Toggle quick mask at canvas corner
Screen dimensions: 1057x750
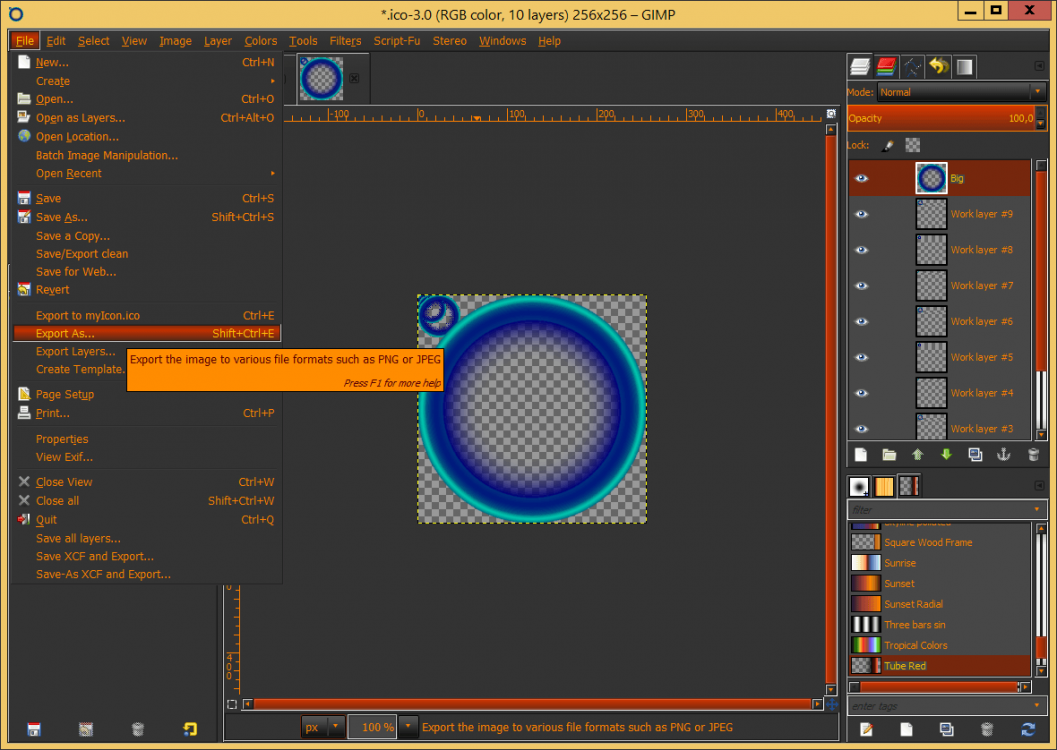click(x=232, y=704)
